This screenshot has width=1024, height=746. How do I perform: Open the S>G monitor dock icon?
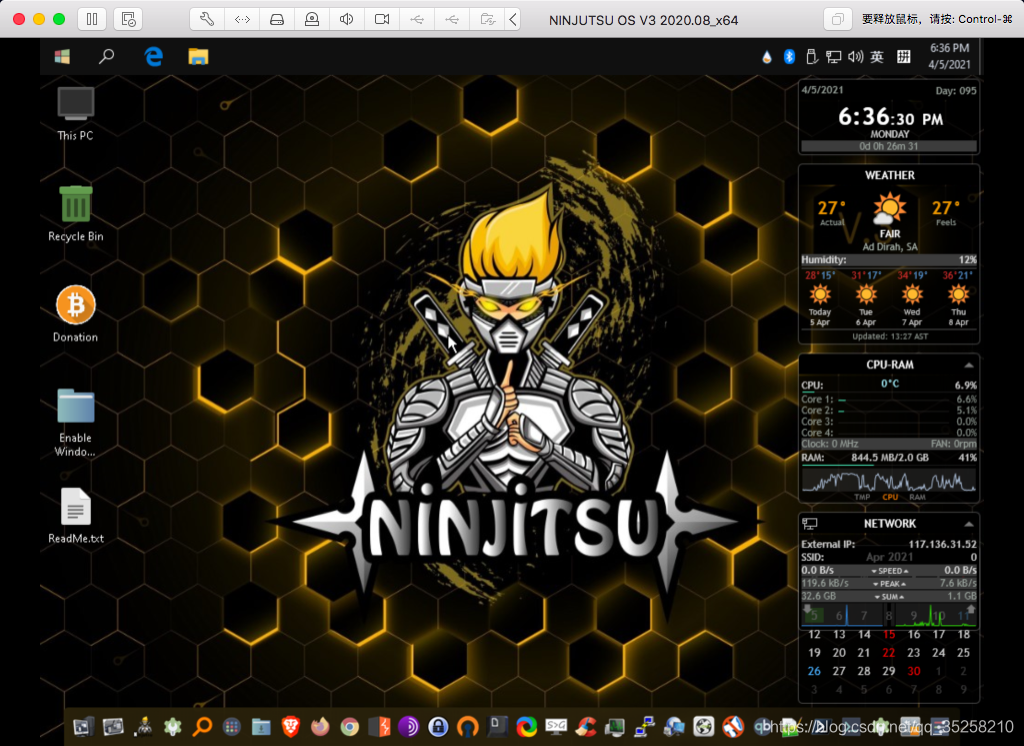(x=556, y=726)
